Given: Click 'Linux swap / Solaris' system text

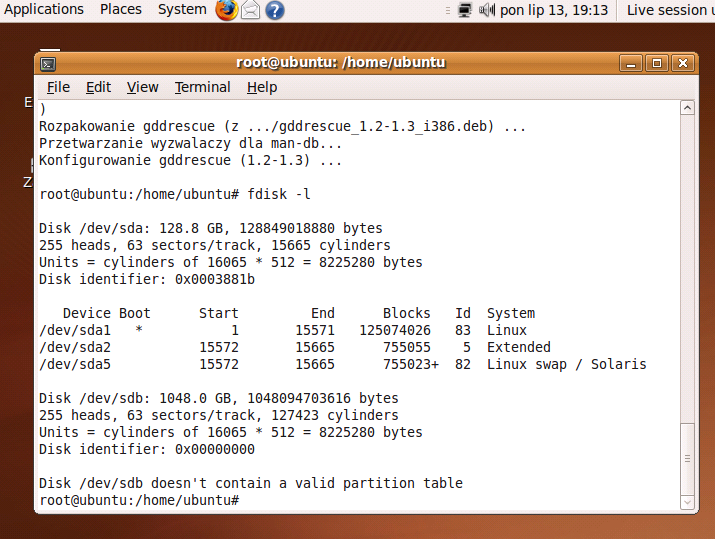Looking at the screenshot, I should (x=566, y=364).
